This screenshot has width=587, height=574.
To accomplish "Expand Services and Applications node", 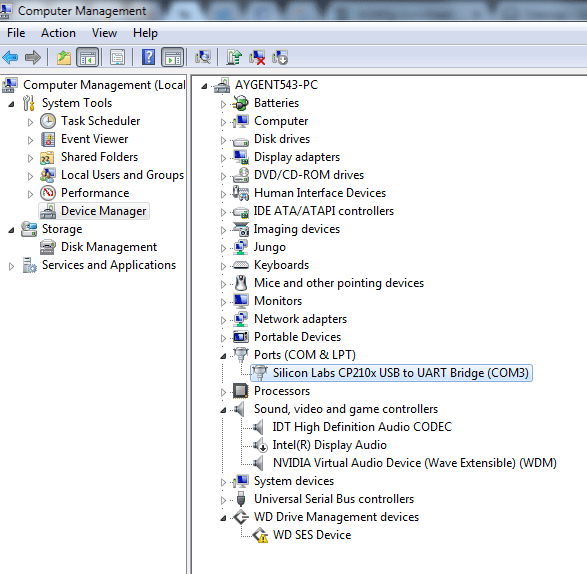I will click(x=11, y=266).
